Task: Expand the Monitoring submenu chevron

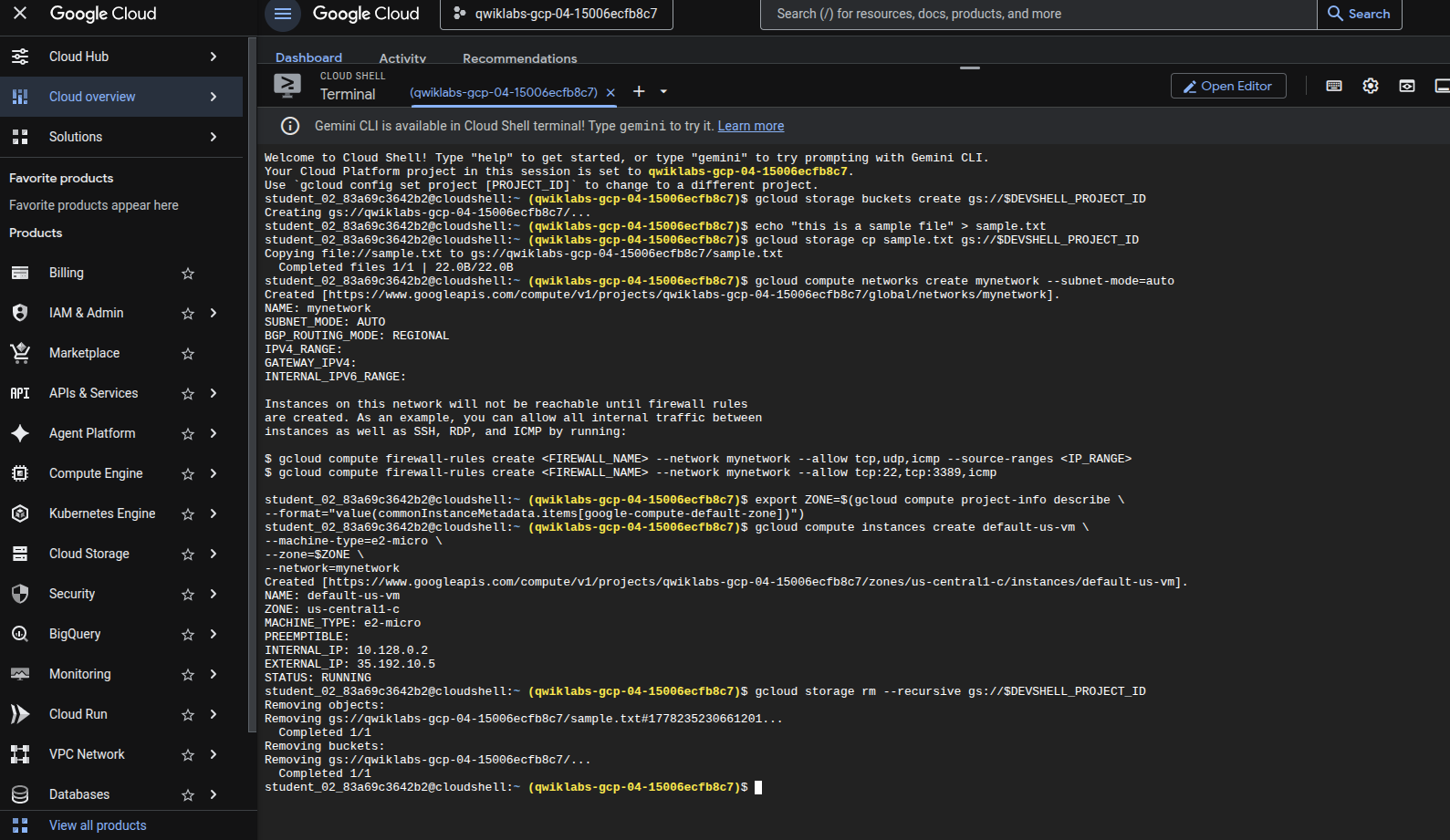Action: (x=214, y=674)
